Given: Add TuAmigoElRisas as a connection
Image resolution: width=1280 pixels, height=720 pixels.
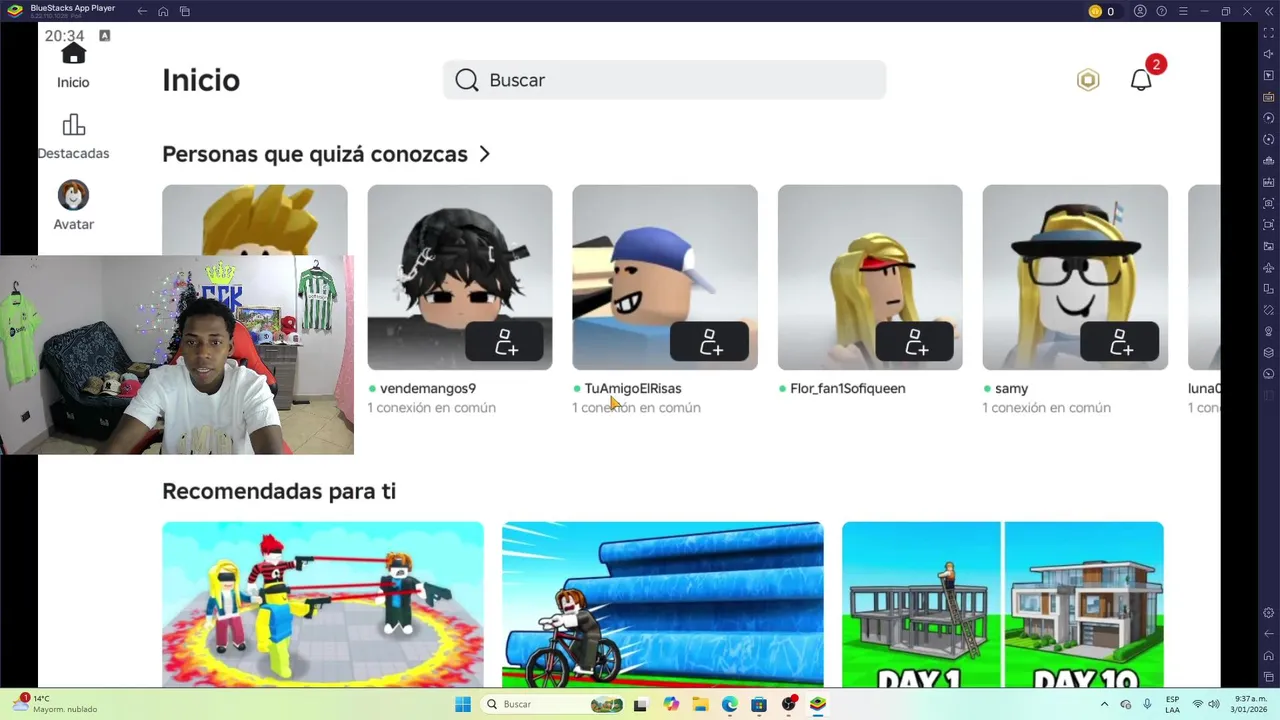Looking at the screenshot, I should 711,342.
